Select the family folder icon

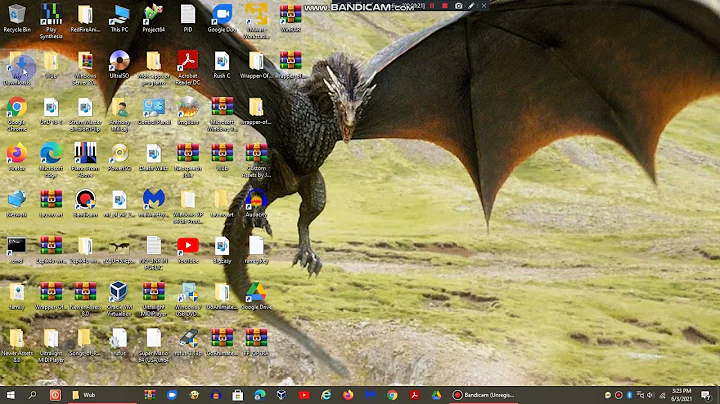(17, 296)
